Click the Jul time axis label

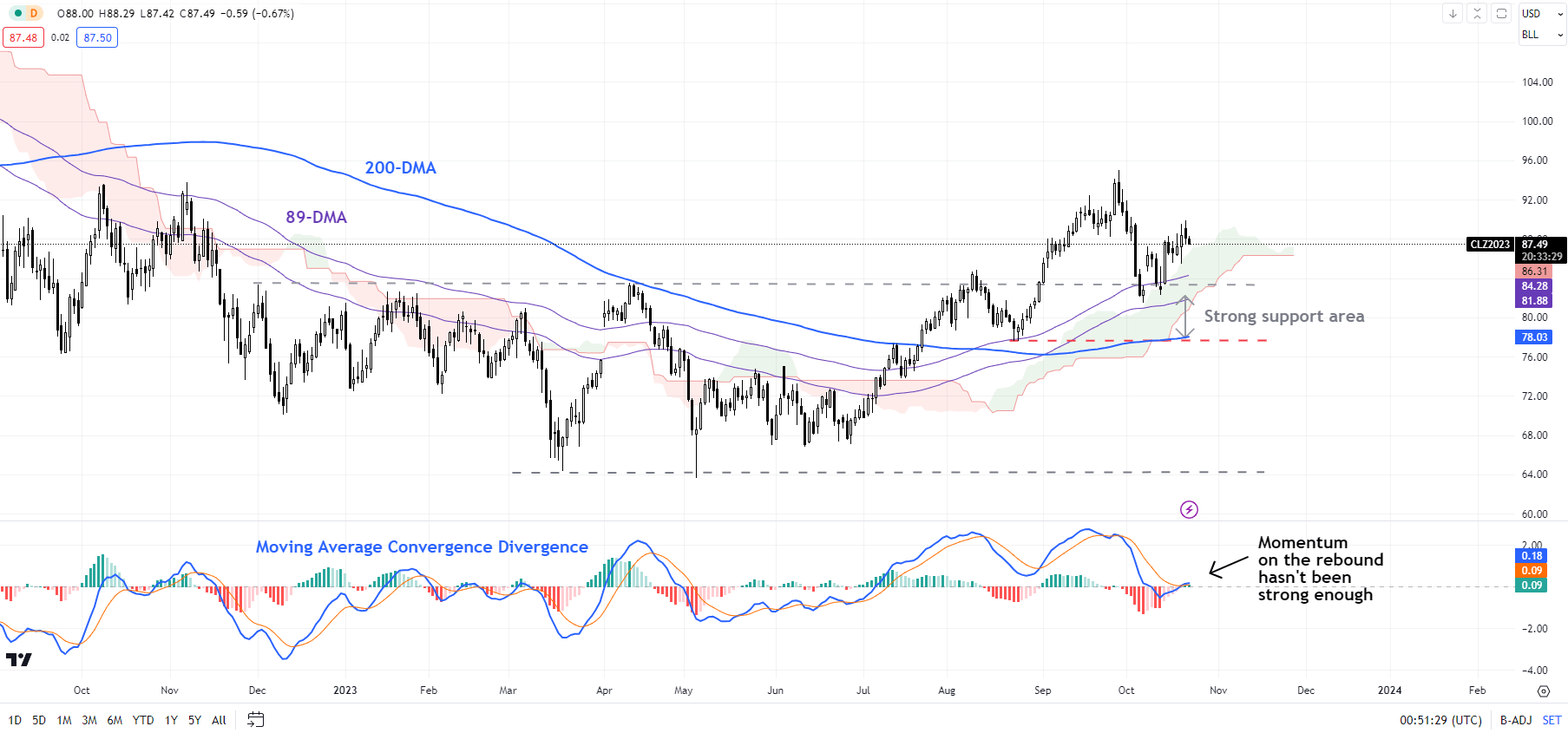coord(863,690)
